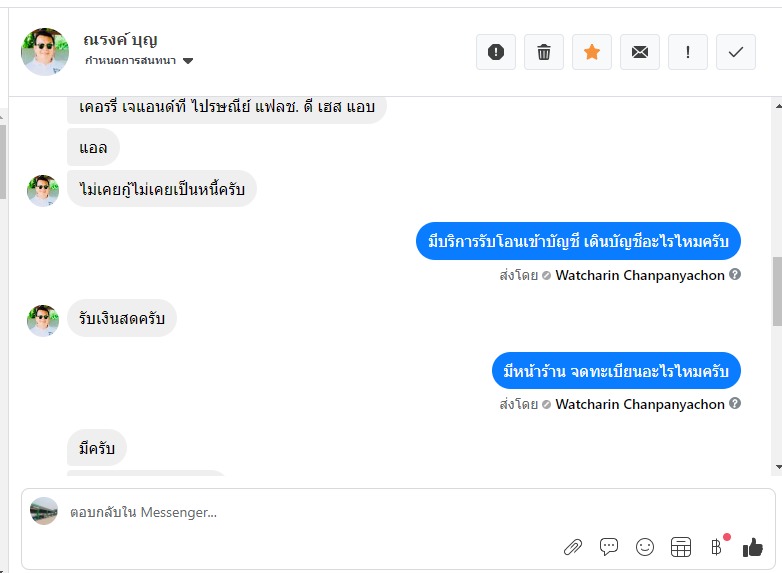782x573 pixels.
Task: Open the baht payment request icon
Action: (x=717, y=547)
